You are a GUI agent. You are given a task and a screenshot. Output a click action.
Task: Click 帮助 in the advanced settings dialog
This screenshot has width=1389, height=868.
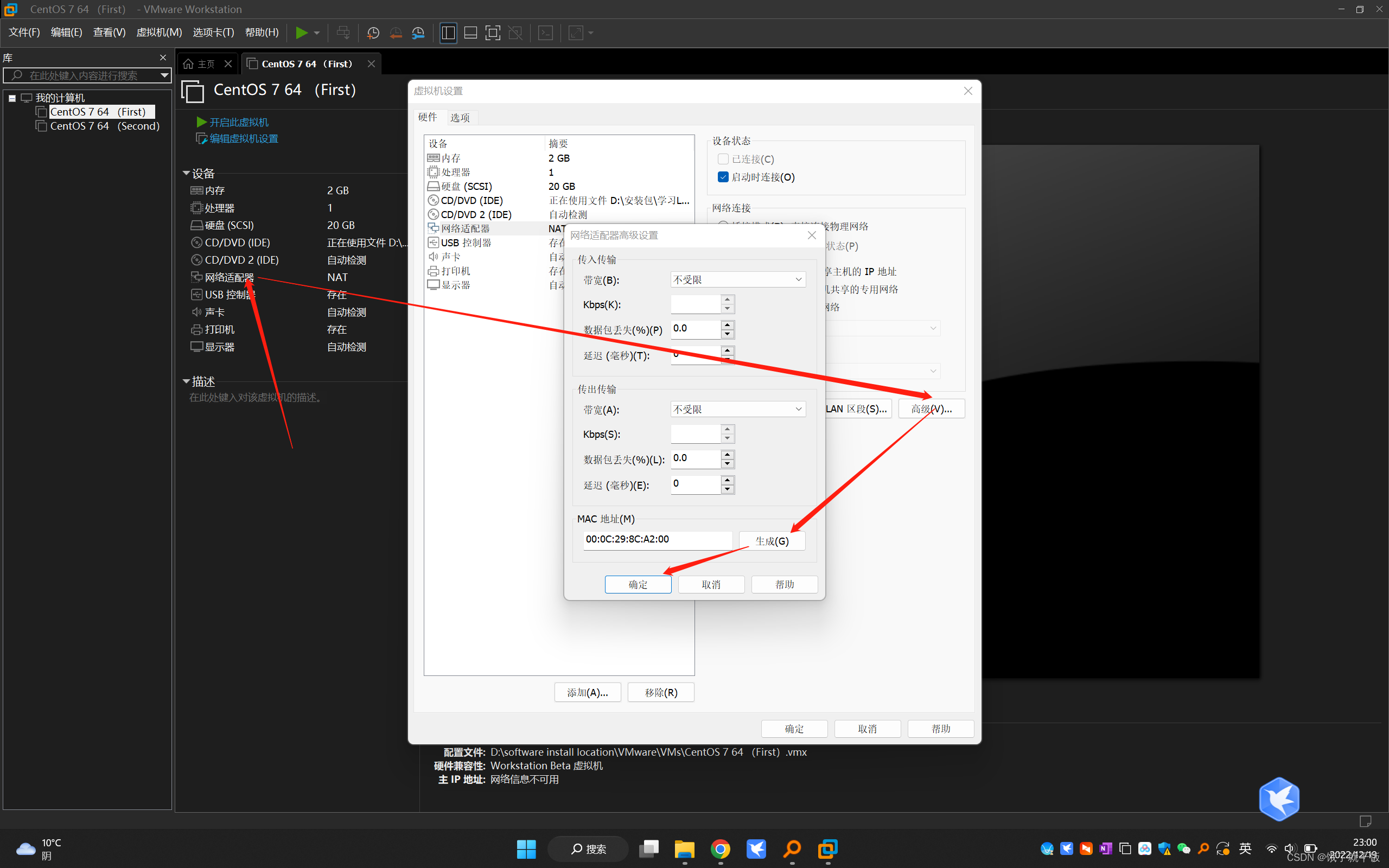(x=785, y=584)
